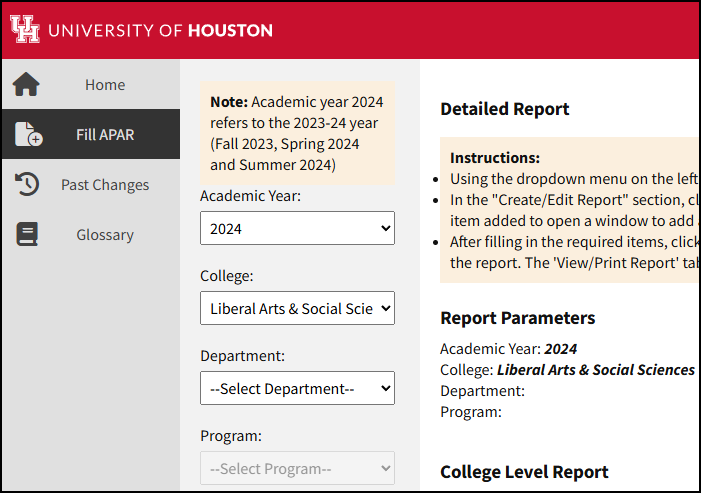Click the Glossary book icon

(x=27, y=234)
